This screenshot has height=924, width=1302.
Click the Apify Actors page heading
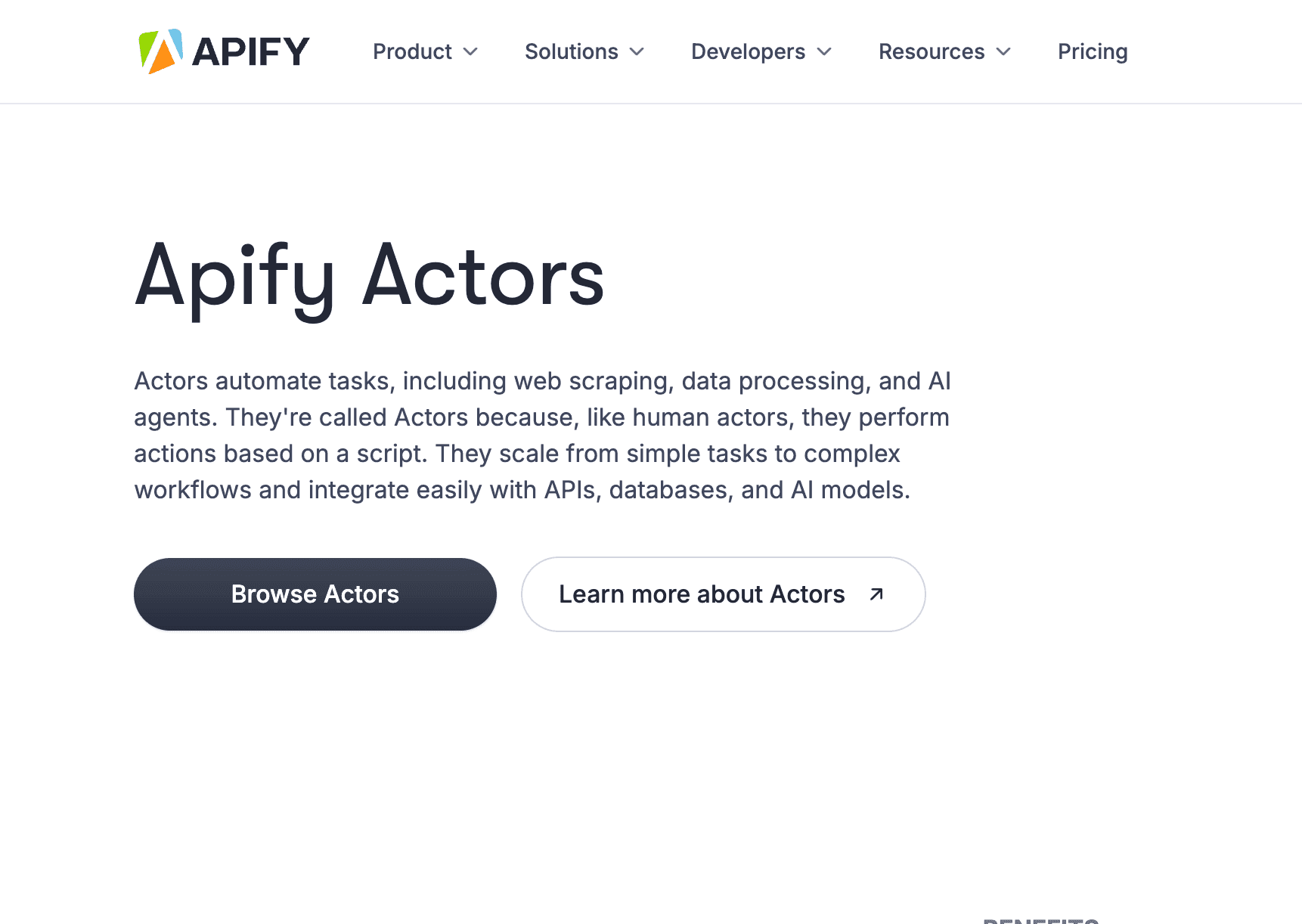point(369,278)
